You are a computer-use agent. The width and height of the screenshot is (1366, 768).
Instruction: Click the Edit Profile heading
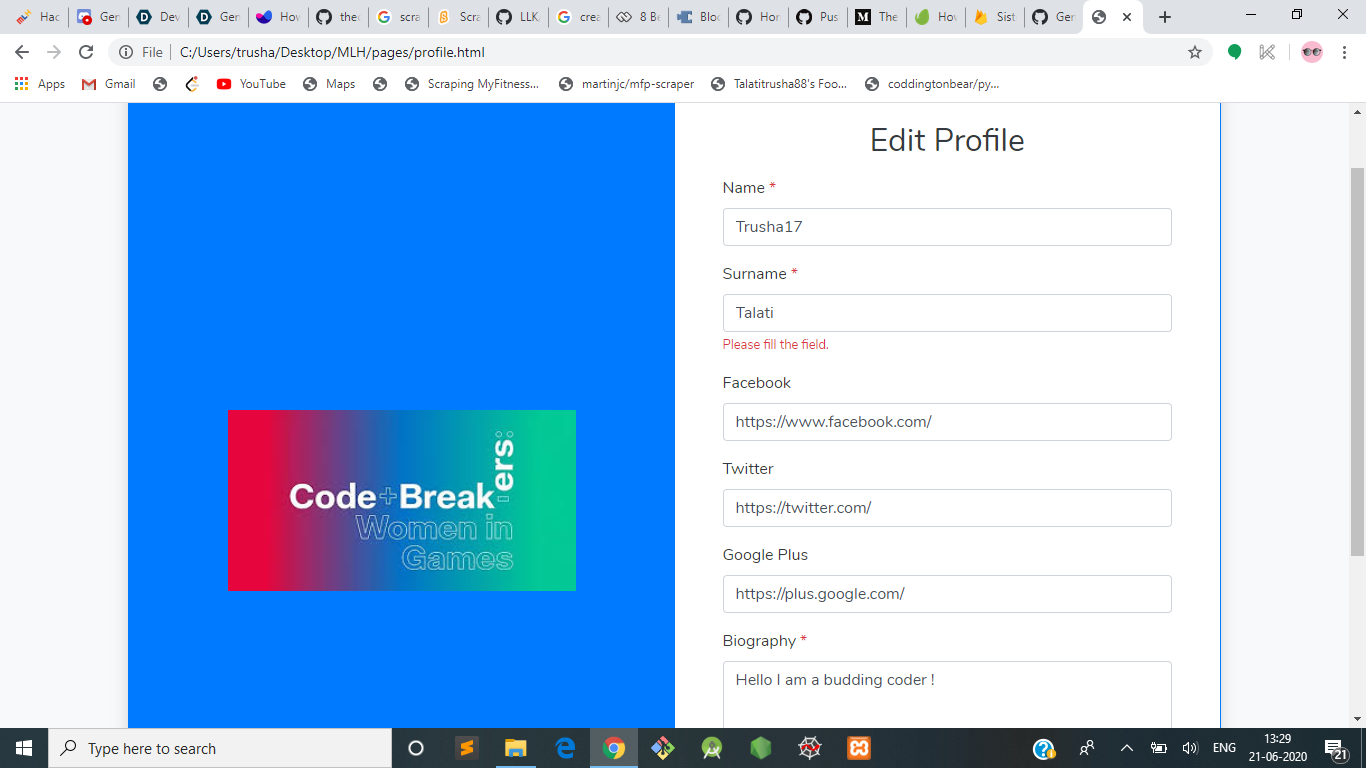click(x=947, y=140)
